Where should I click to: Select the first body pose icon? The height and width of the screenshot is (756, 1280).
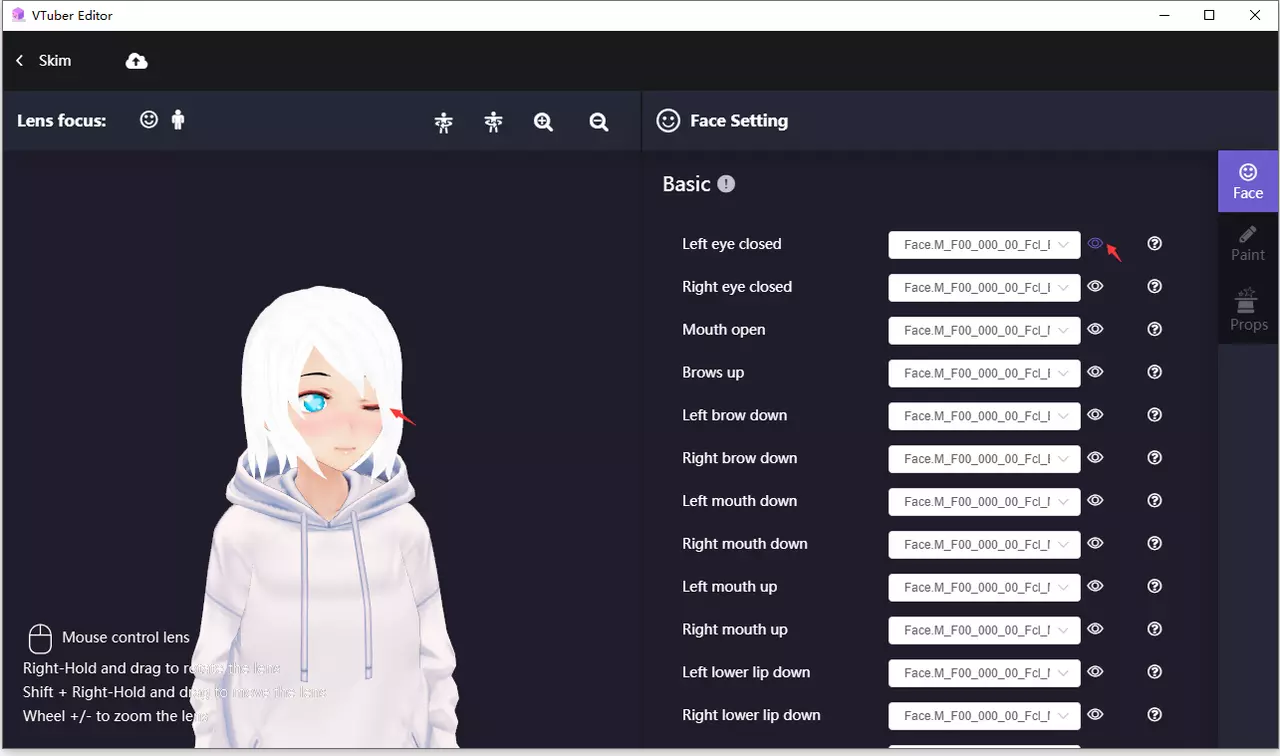coord(444,122)
